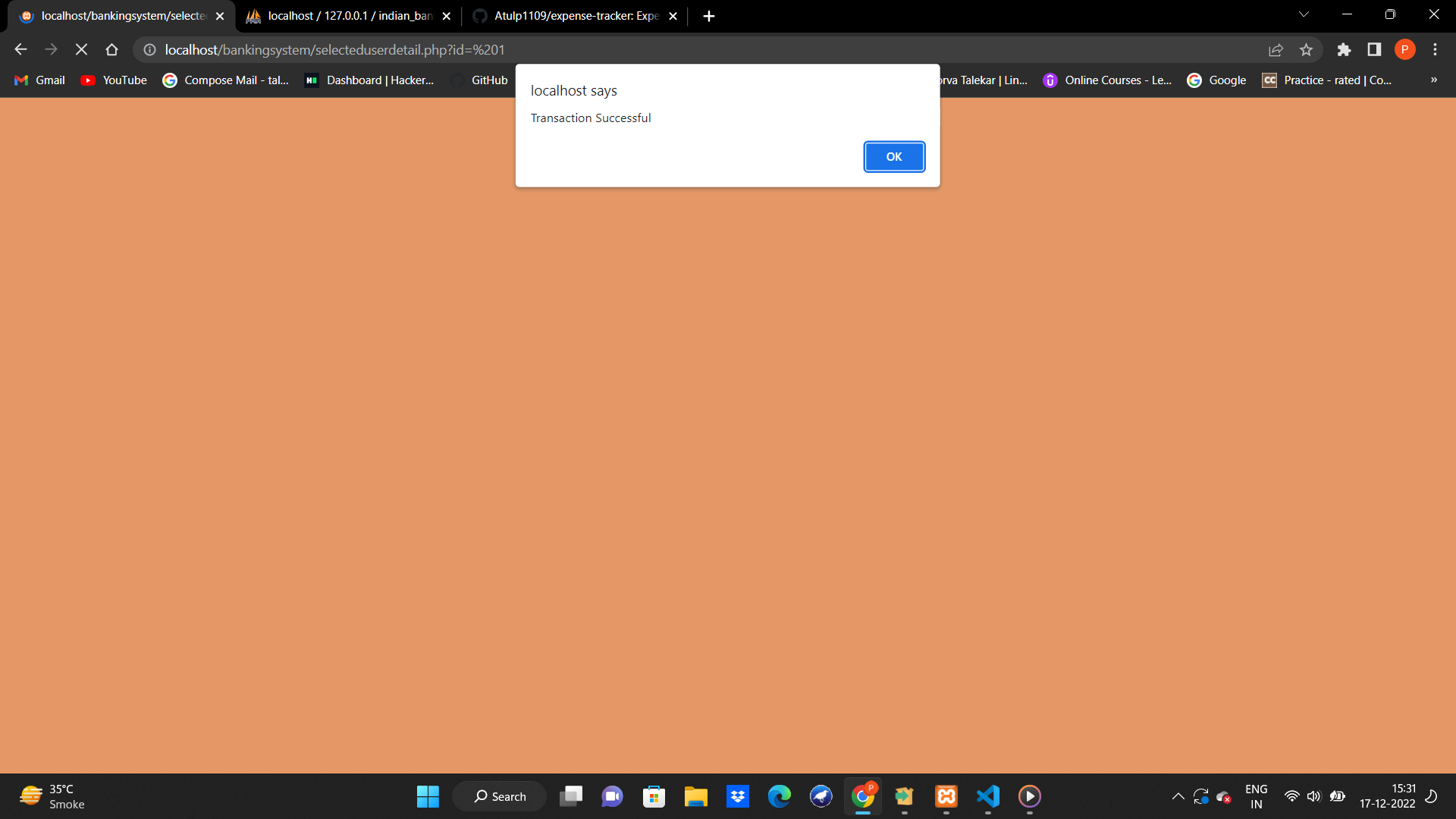Open Visual Studio Code from the taskbar
Image resolution: width=1456 pixels, height=819 pixels.
(x=987, y=796)
